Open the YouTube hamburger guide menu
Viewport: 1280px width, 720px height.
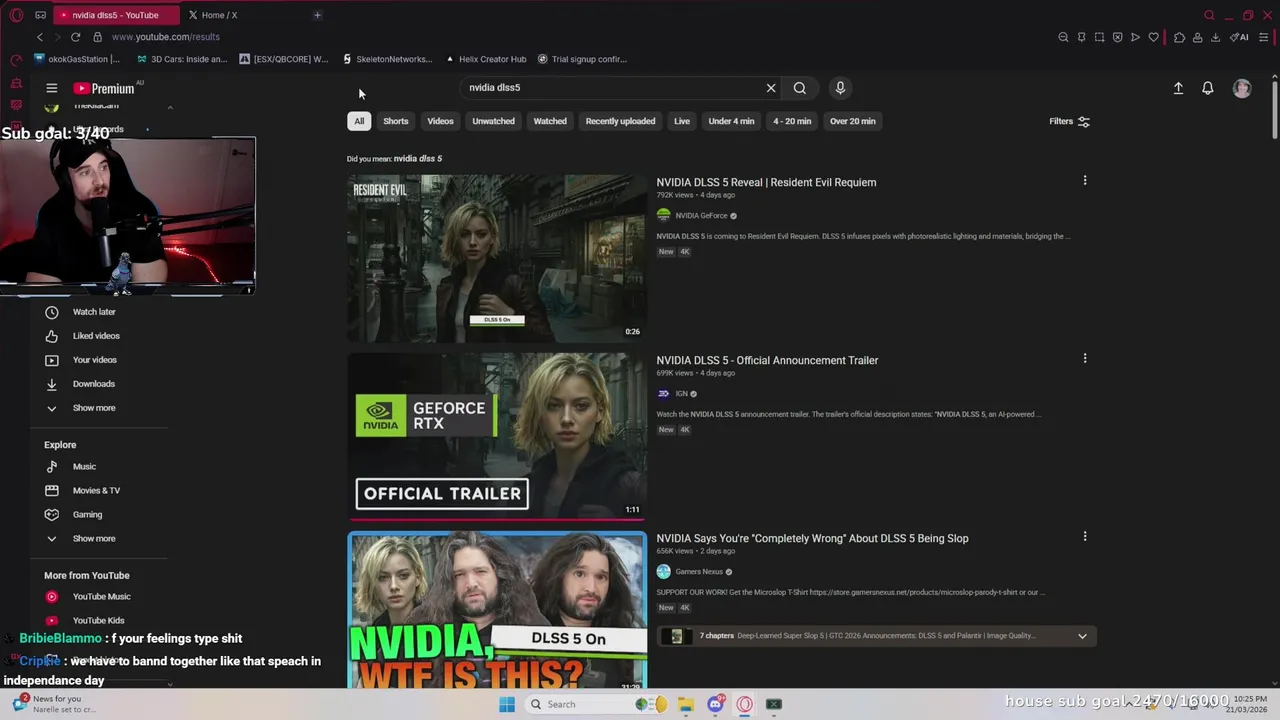coord(52,88)
